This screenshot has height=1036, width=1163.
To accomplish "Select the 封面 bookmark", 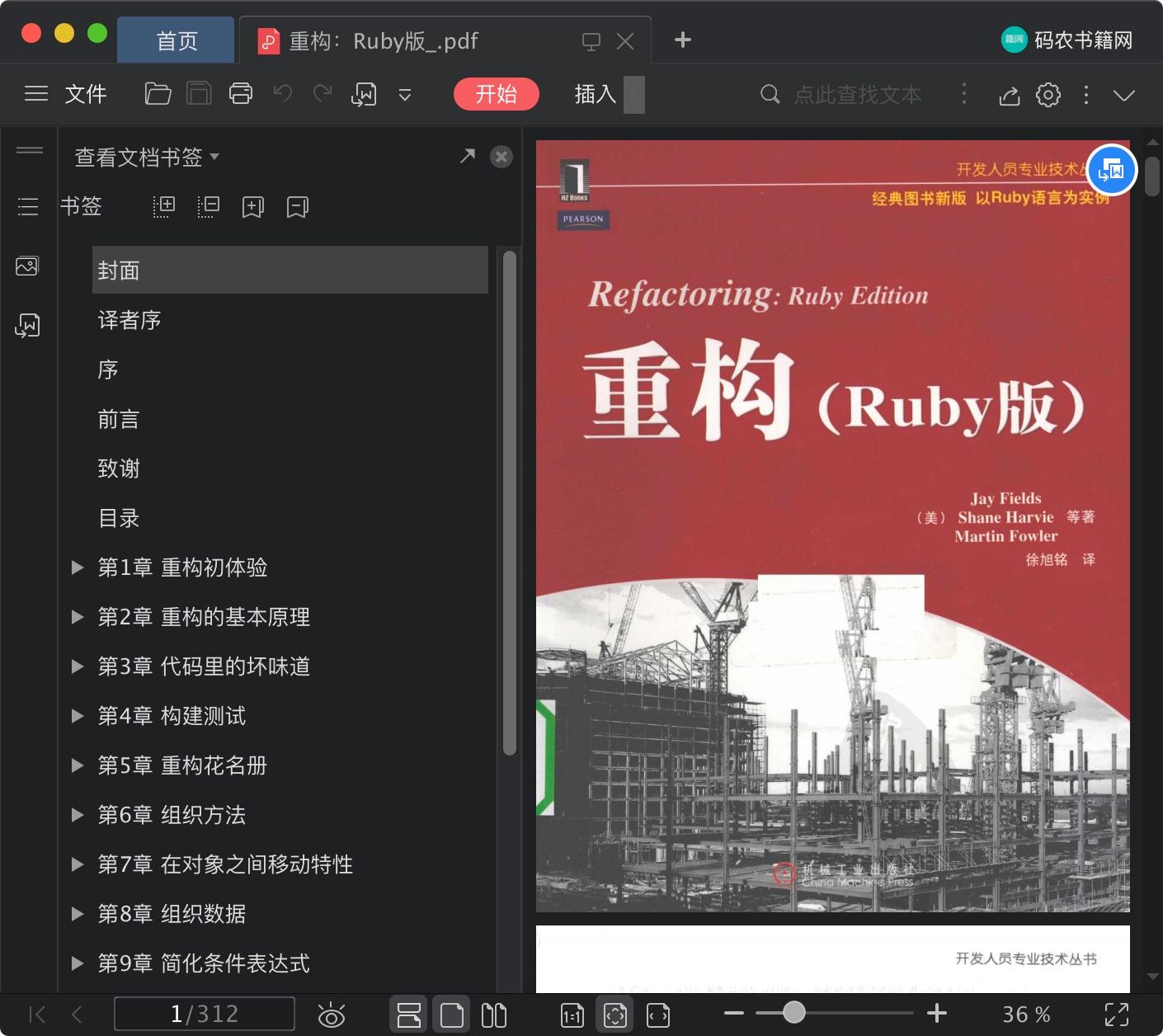I will (x=290, y=270).
